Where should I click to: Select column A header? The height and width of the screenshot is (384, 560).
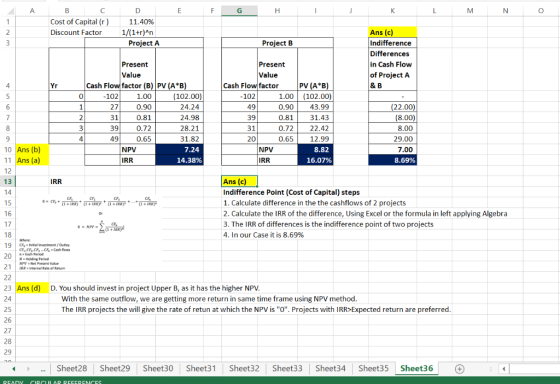coord(32,11)
